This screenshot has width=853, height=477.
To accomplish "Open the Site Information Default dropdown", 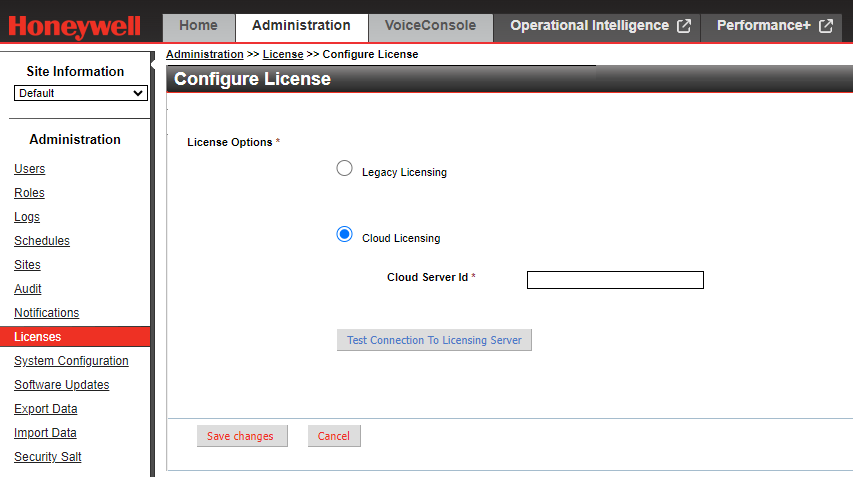I will click(81, 93).
